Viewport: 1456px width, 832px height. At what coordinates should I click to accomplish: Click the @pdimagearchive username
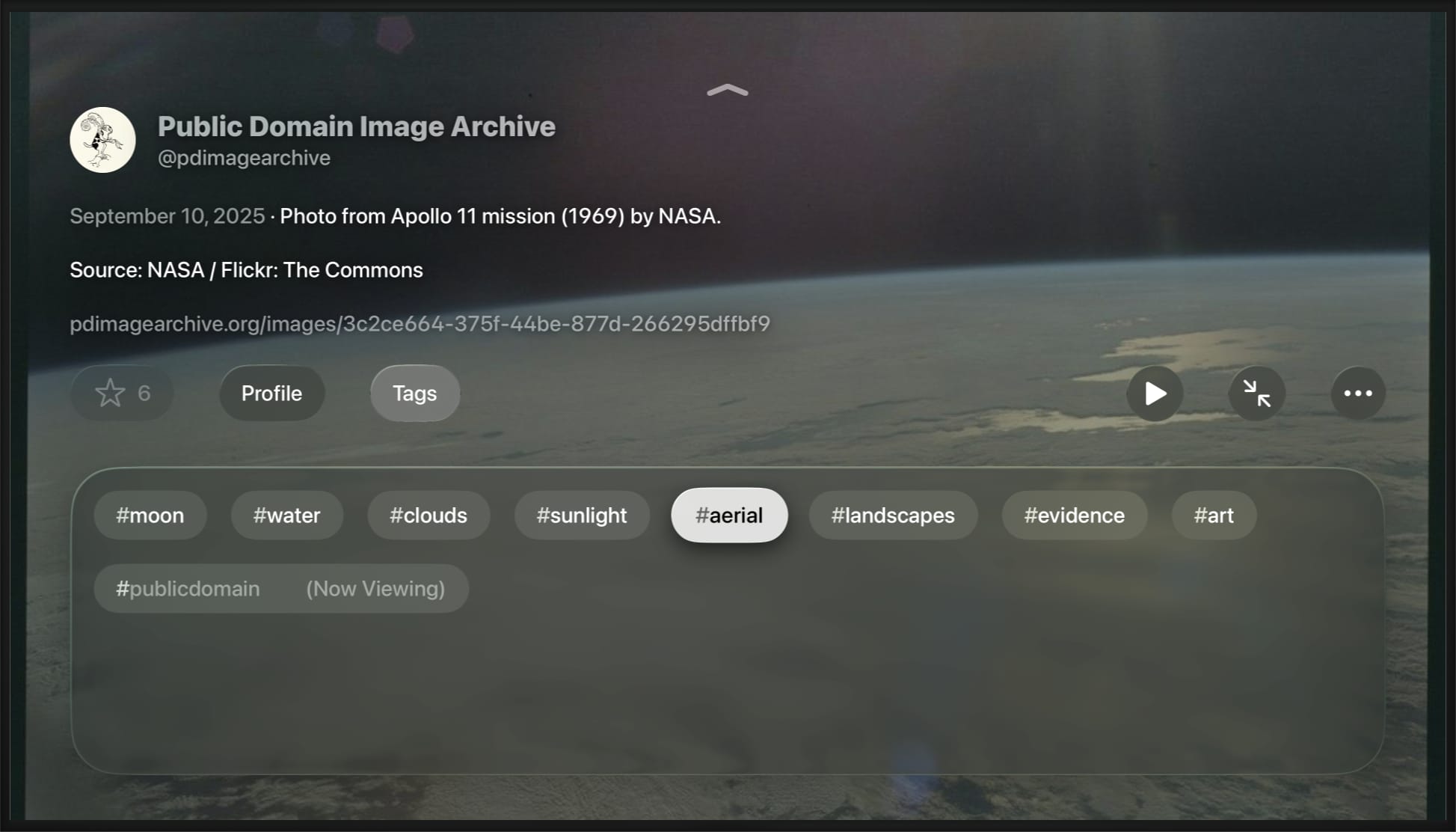tap(244, 157)
